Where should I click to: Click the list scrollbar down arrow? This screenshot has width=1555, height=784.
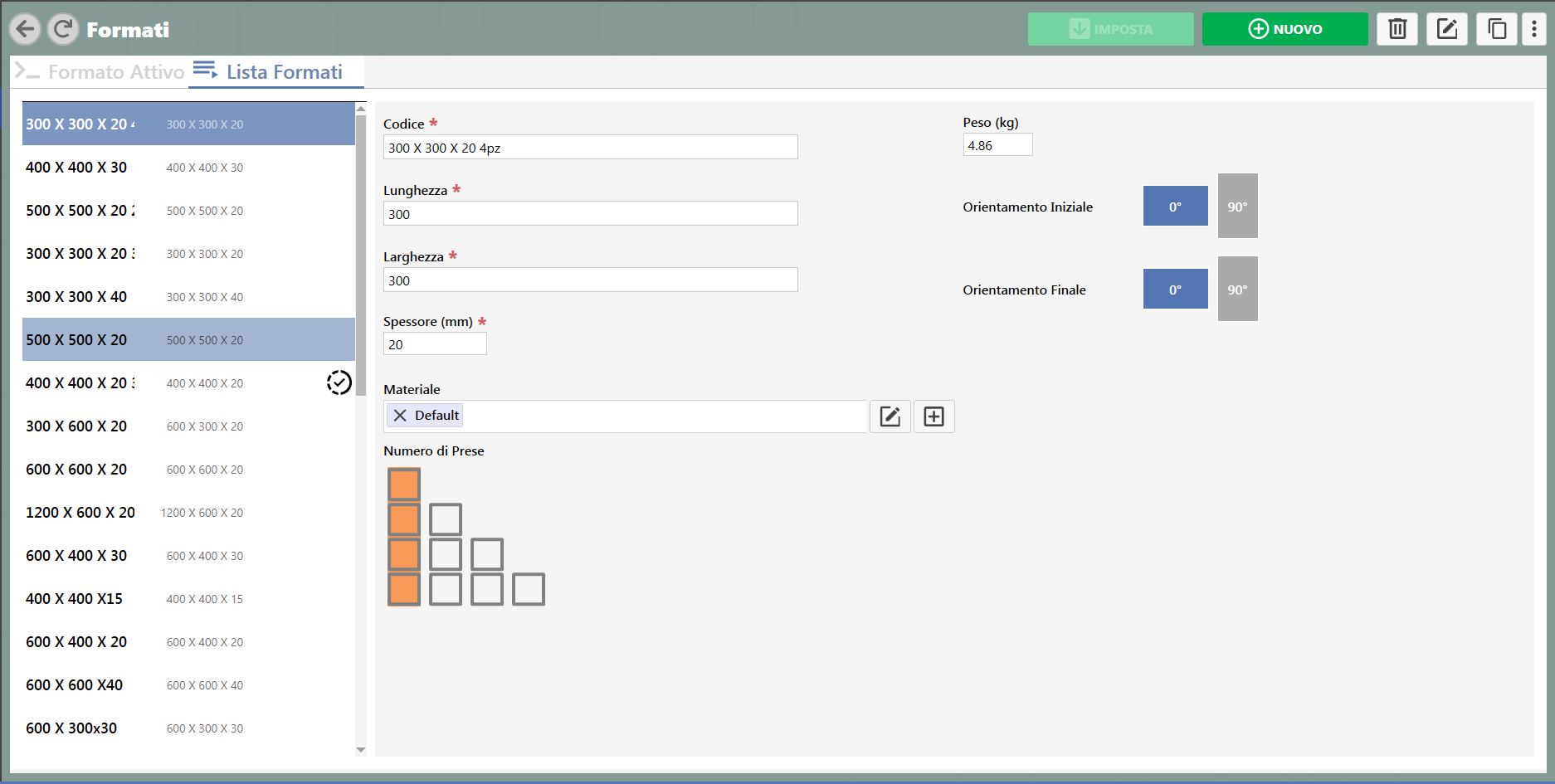[x=361, y=750]
